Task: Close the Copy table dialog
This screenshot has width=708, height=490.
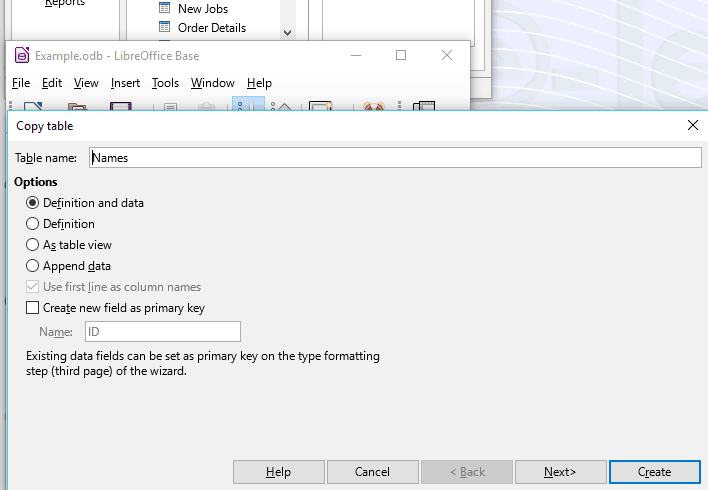Action: coord(693,125)
